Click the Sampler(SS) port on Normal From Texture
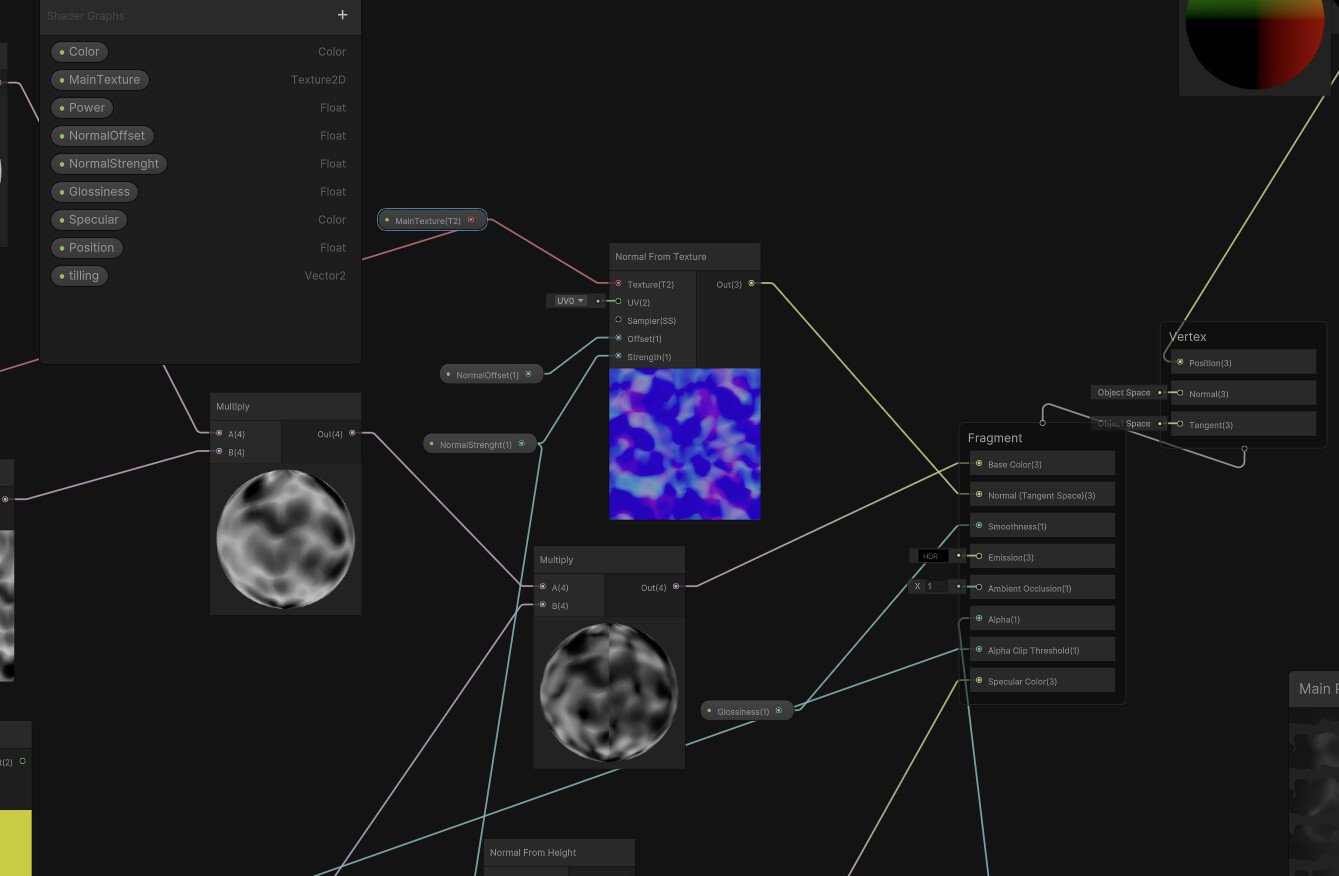This screenshot has height=876, width=1339. click(619, 320)
